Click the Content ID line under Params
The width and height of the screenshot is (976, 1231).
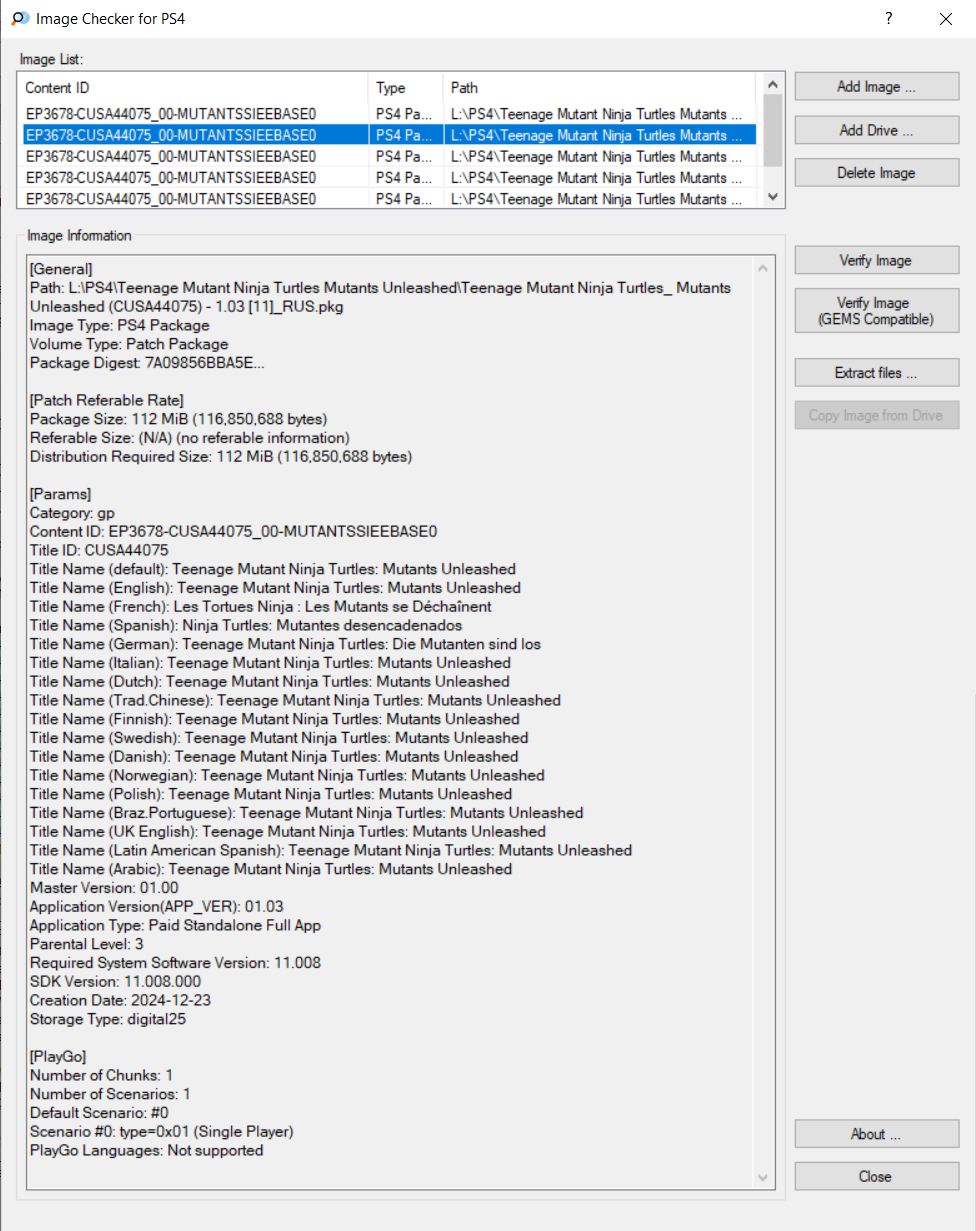[233, 531]
